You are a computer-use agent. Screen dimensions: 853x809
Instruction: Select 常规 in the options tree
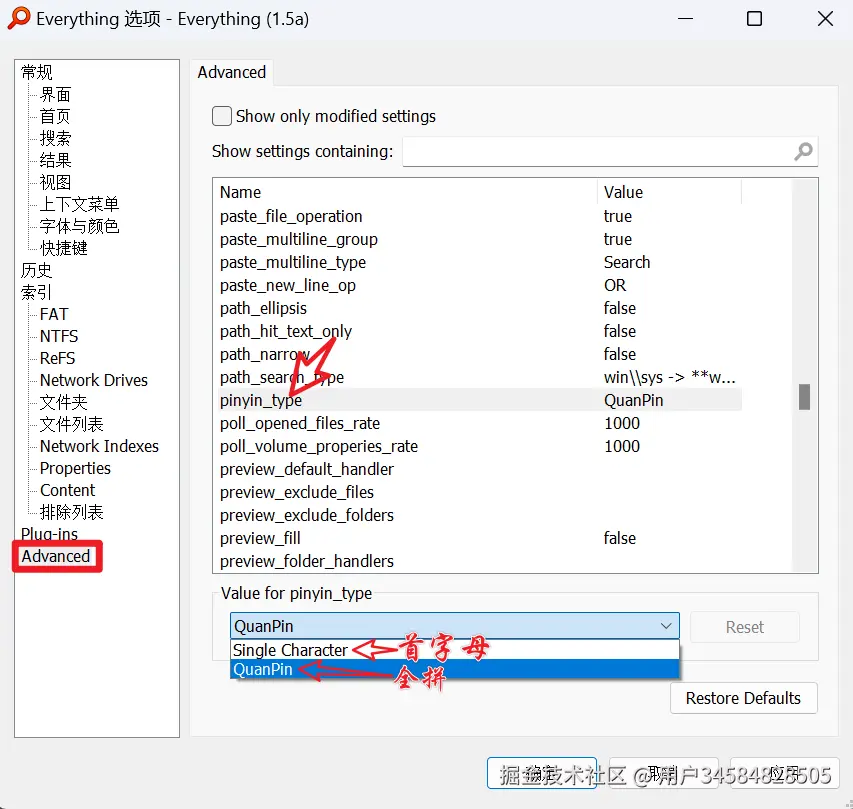36,72
